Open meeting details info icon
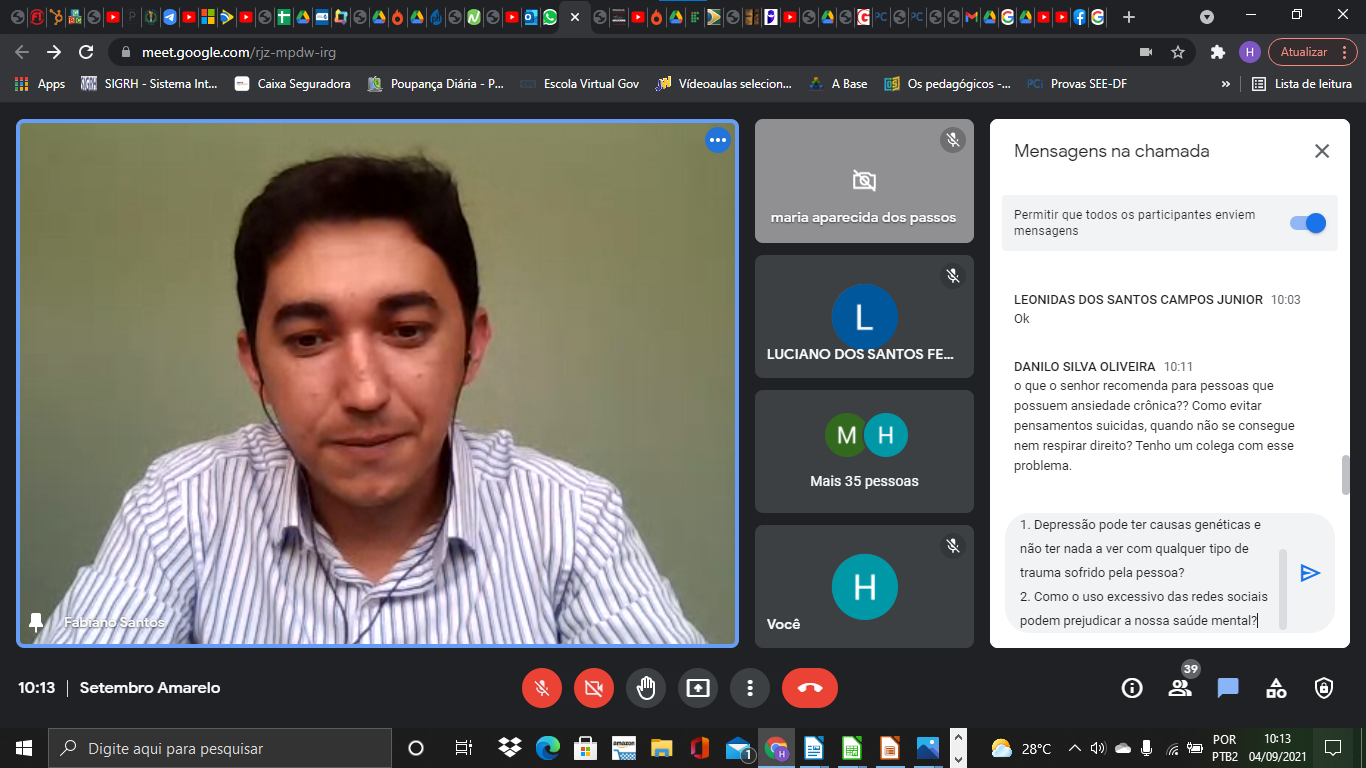This screenshot has width=1366, height=768. click(1132, 688)
